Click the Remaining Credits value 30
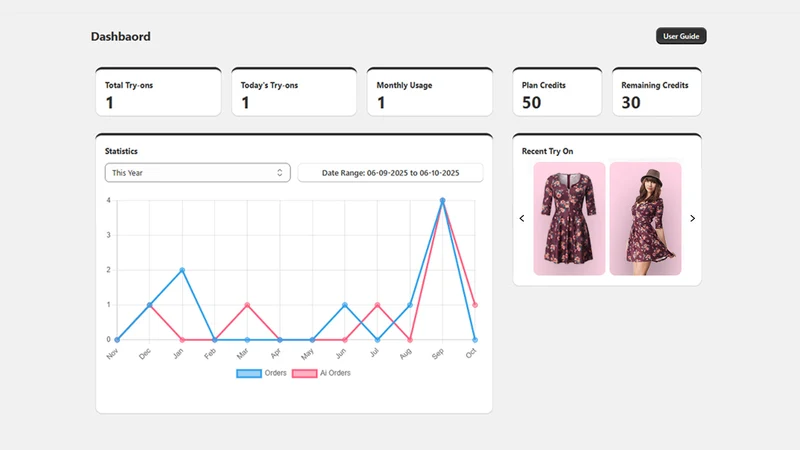Image resolution: width=800 pixels, height=450 pixels. (x=631, y=103)
